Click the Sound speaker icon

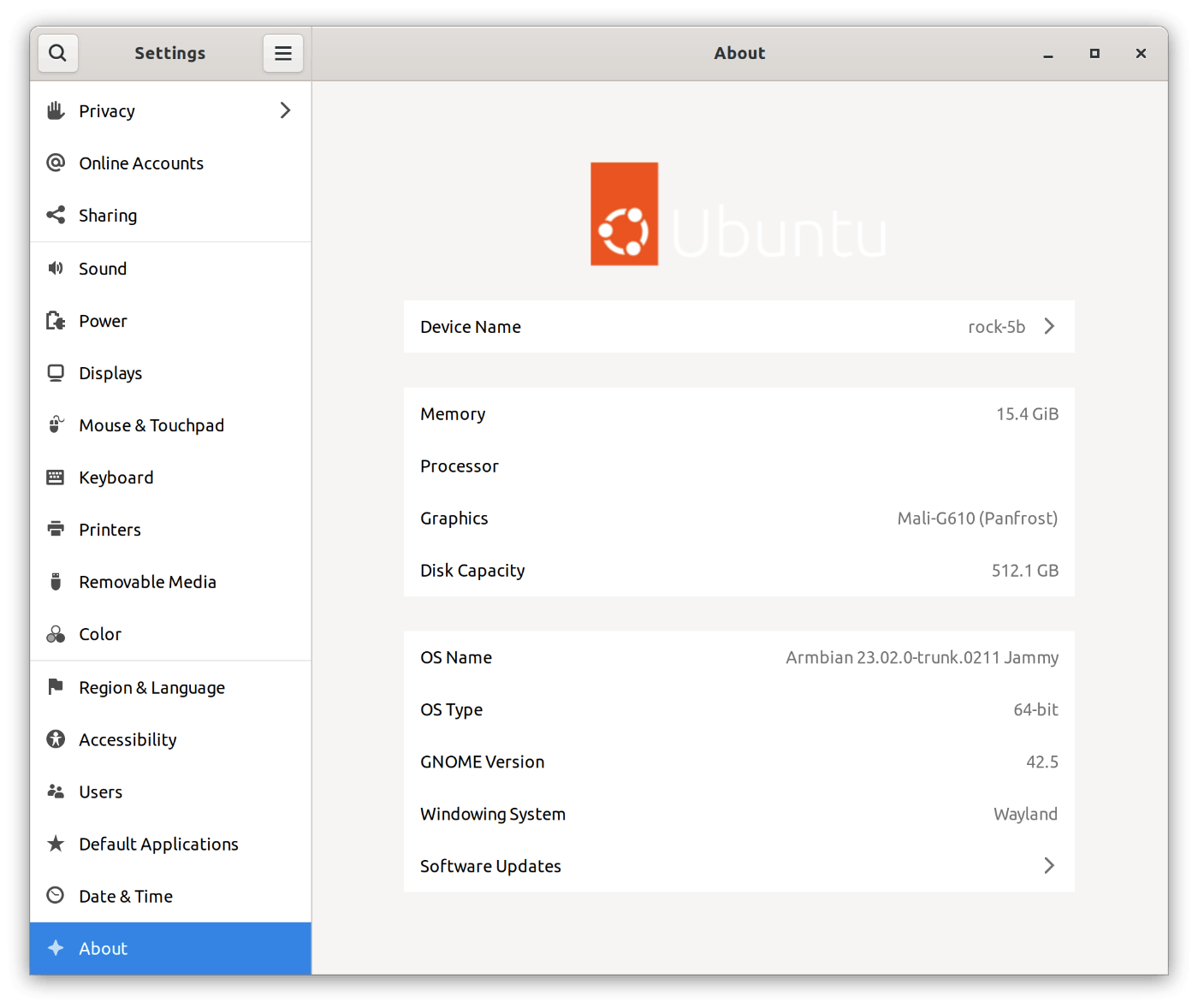(56, 268)
